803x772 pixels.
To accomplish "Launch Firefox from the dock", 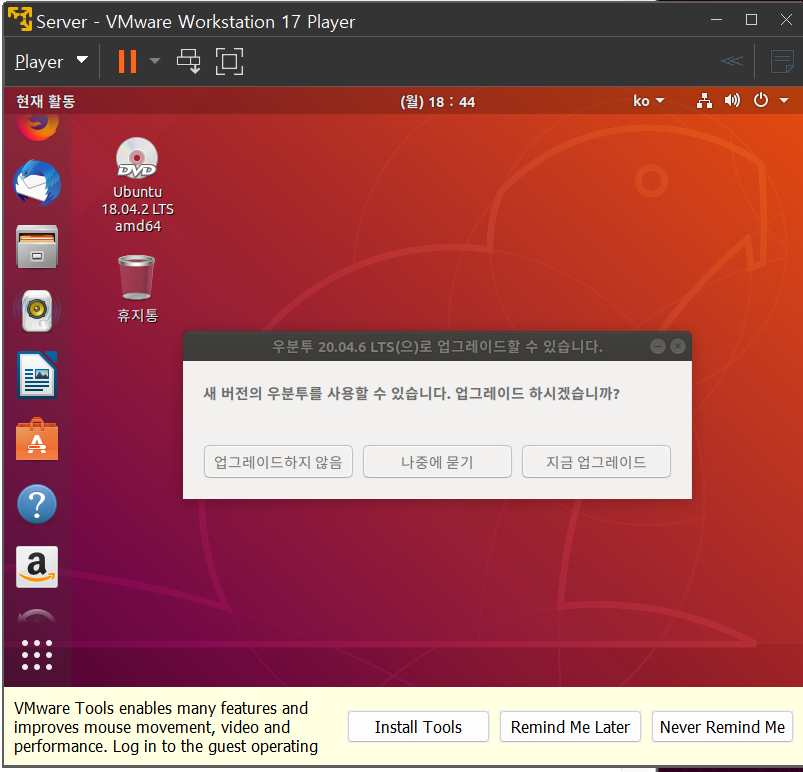I will click(37, 127).
